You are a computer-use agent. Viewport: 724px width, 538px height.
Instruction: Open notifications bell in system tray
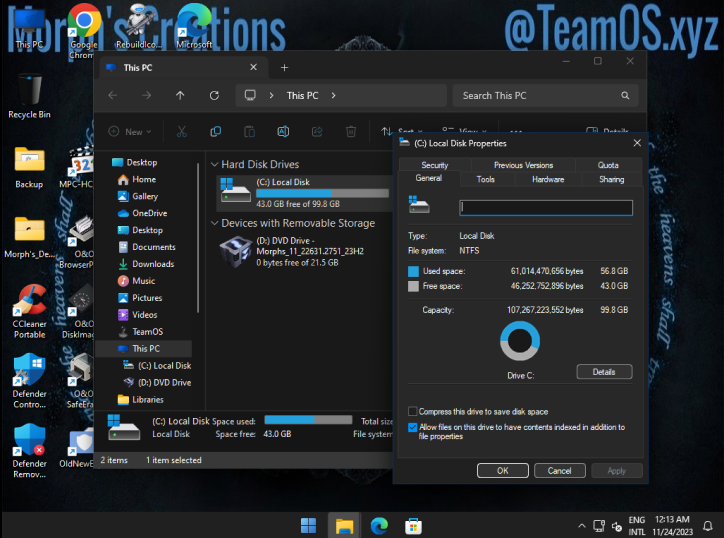click(x=707, y=526)
